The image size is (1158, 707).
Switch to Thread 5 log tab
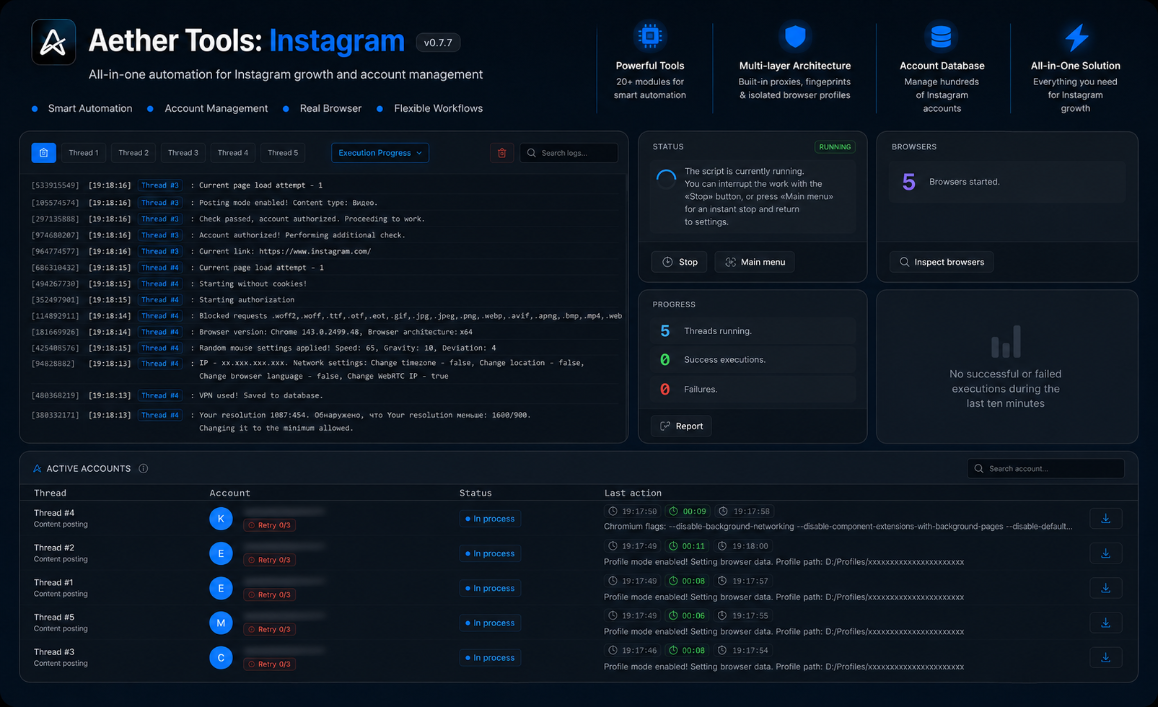(x=283, y=153)
